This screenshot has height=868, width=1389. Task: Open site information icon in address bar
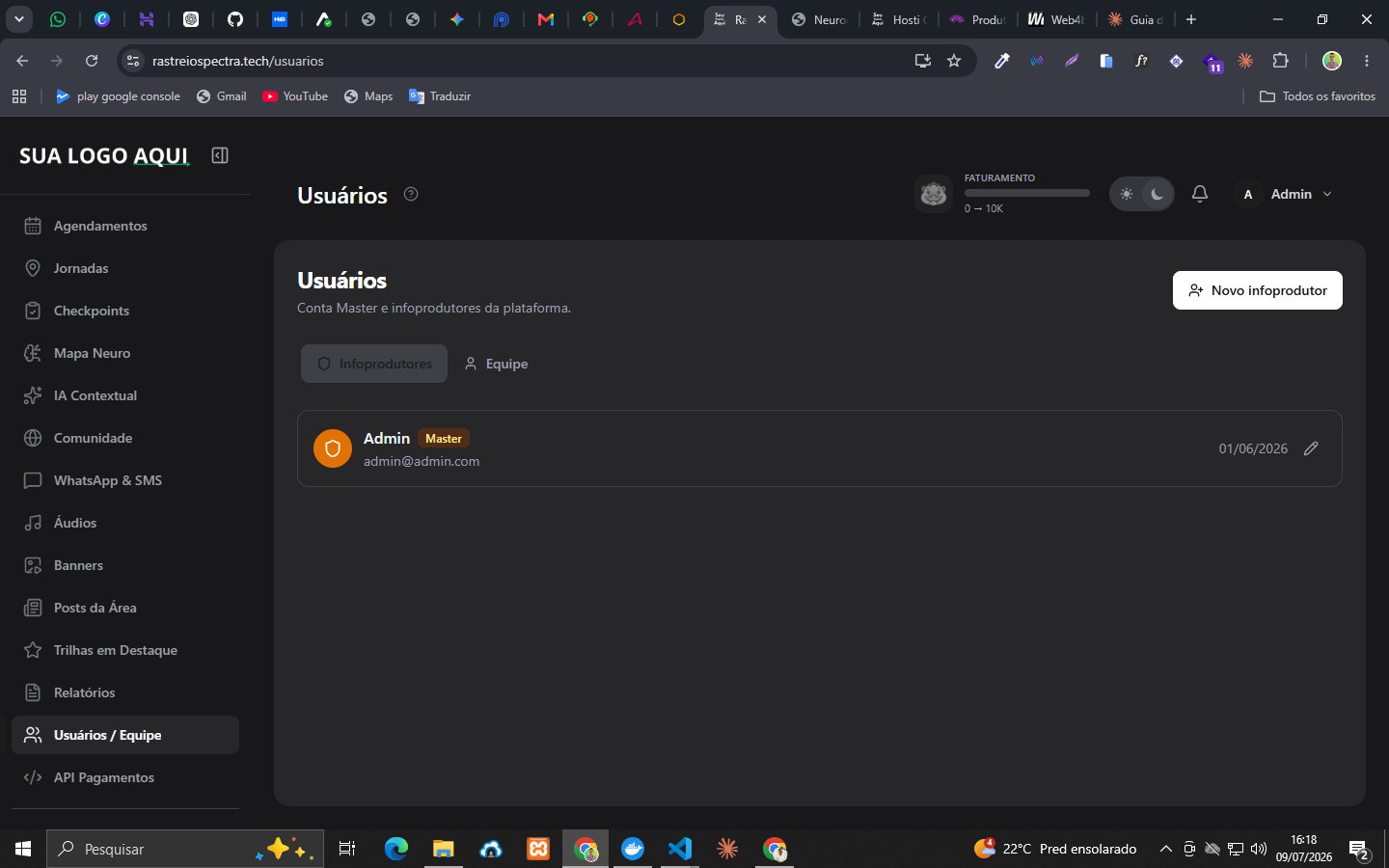(x=133, y=61)
